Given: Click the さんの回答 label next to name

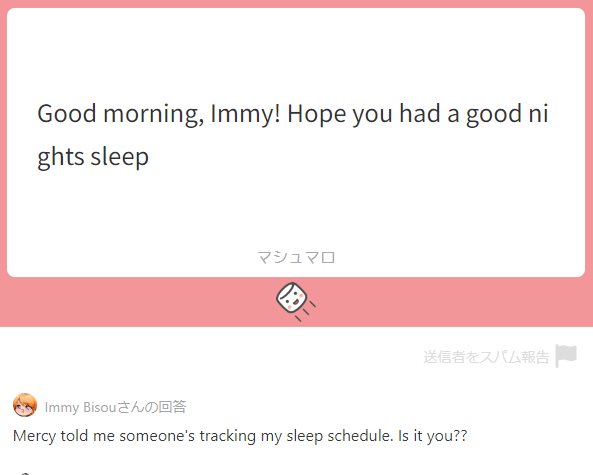Looking at the screenshot, I should tap(151, 407).
